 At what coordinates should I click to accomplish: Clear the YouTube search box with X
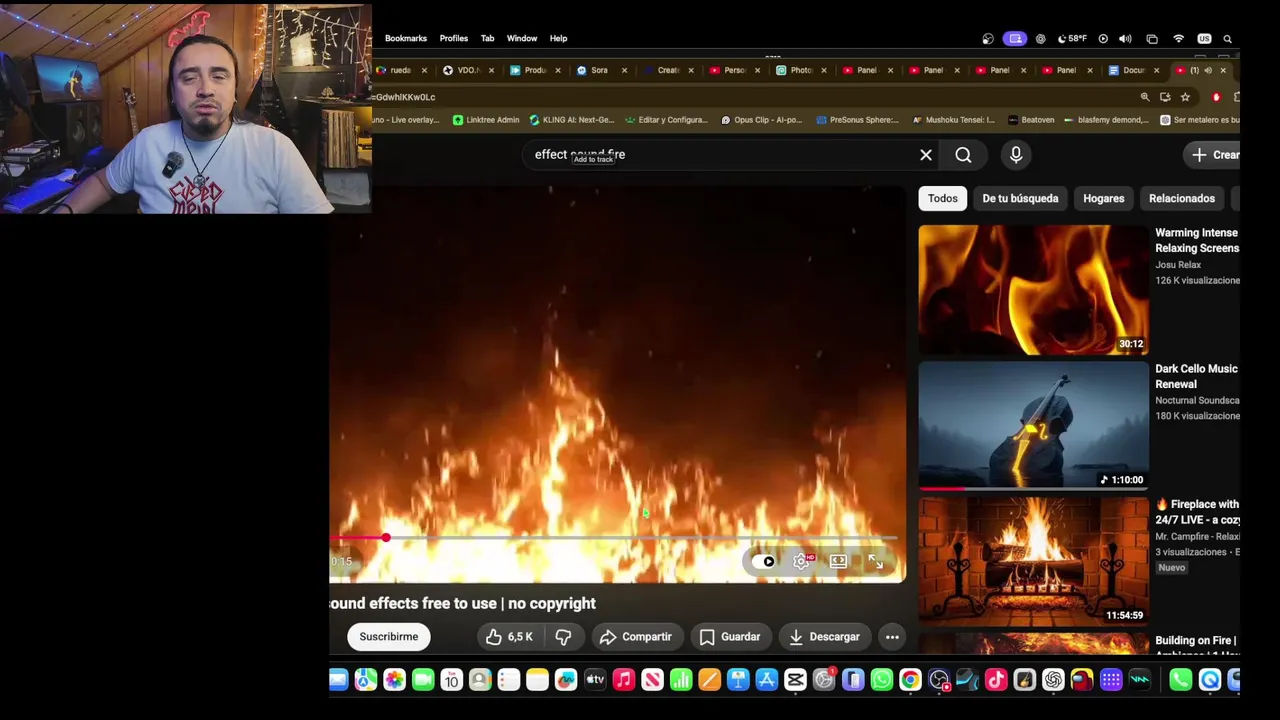pyautogui.click(x=926, y=155)
